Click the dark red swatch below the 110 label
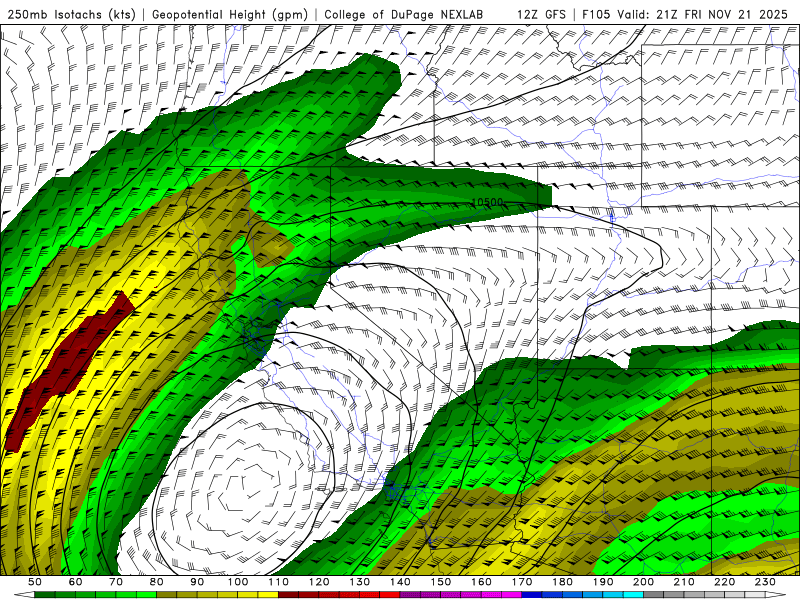Screen dimensions: 800x600 coord(289,595)
